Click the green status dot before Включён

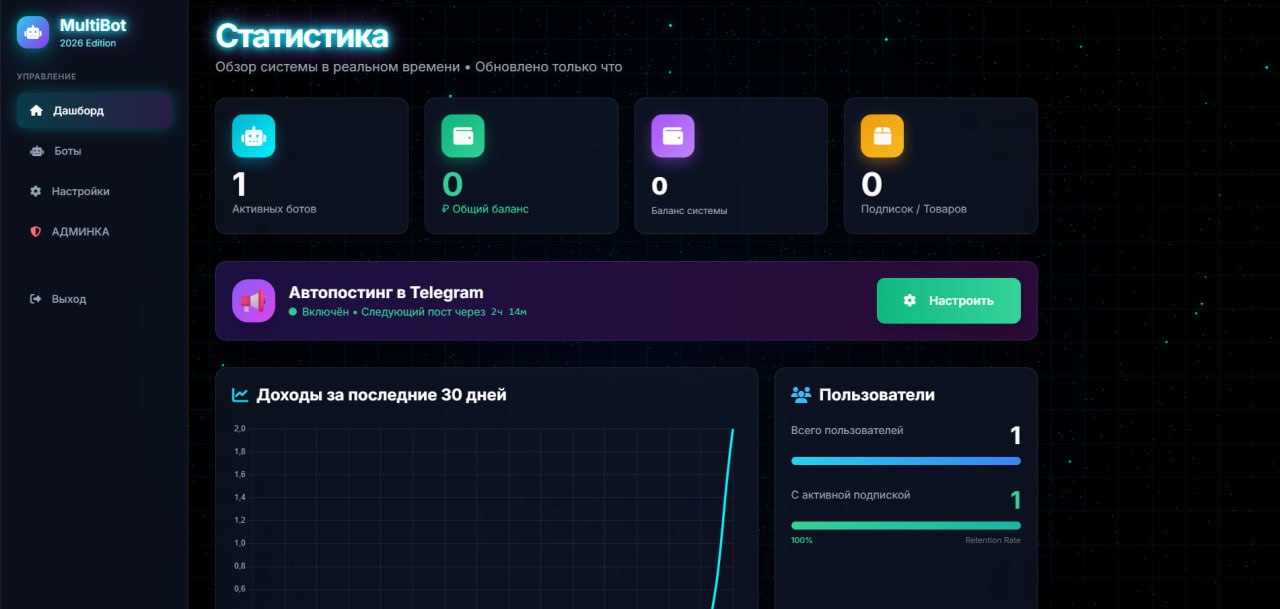pyautogui.click(x=293, y=312)
